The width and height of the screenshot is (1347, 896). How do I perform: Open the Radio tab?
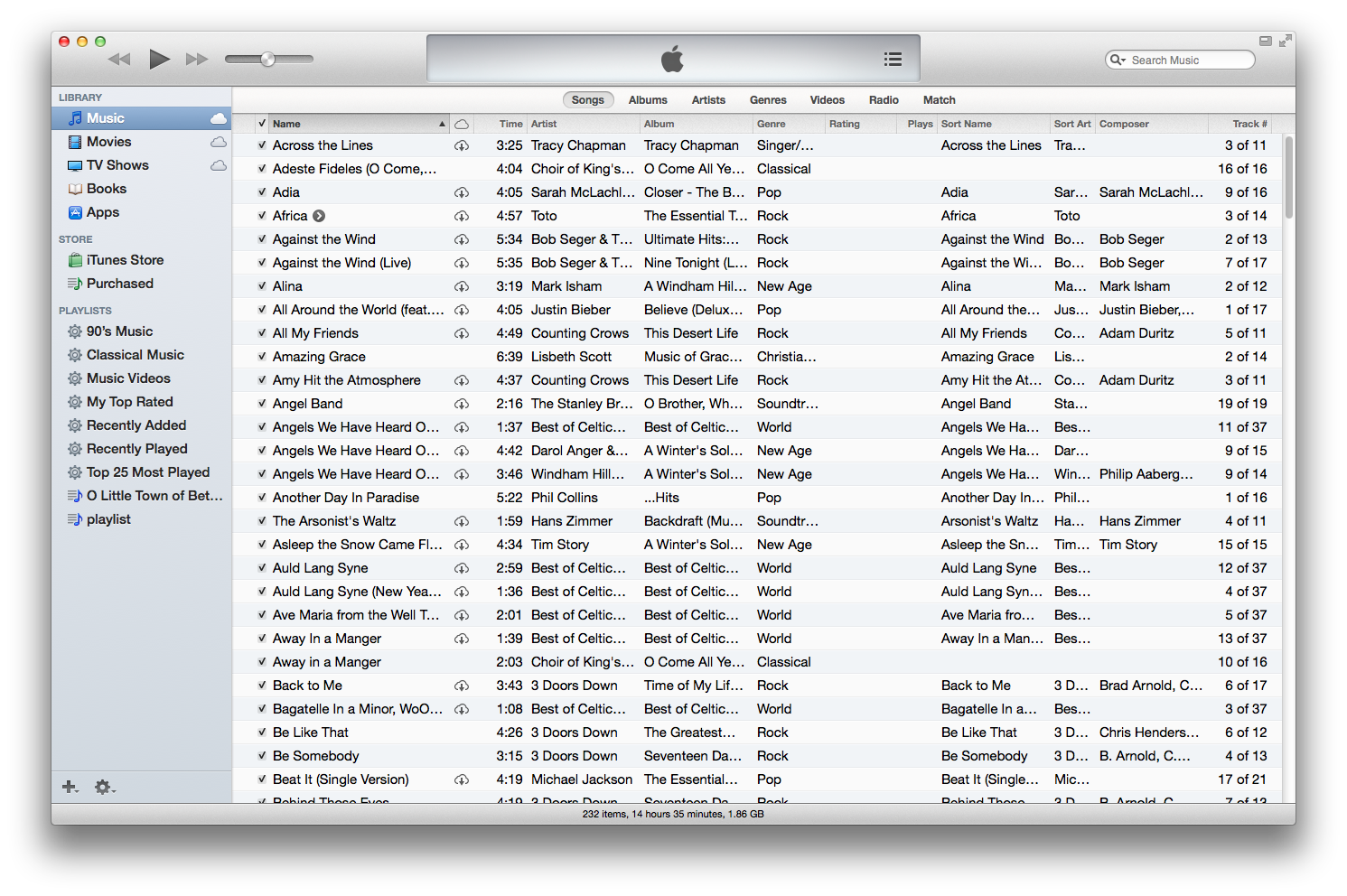coord(884,100)
